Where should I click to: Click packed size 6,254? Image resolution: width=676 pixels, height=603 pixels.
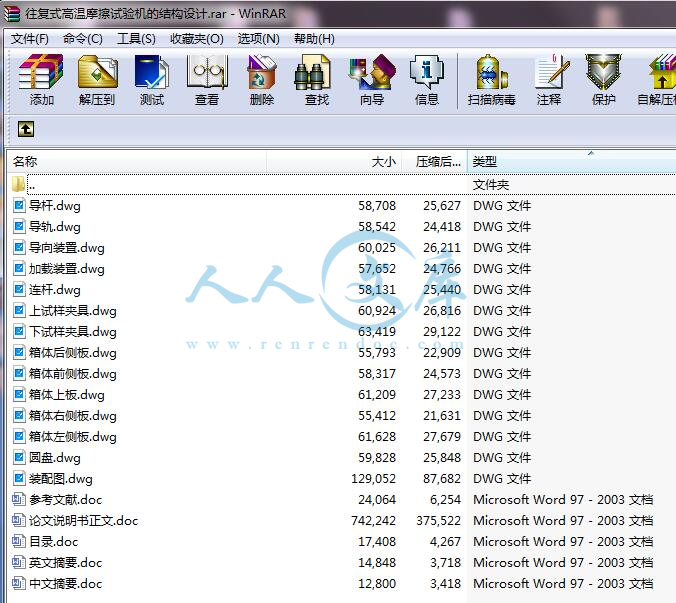click(x=445, y=499)
